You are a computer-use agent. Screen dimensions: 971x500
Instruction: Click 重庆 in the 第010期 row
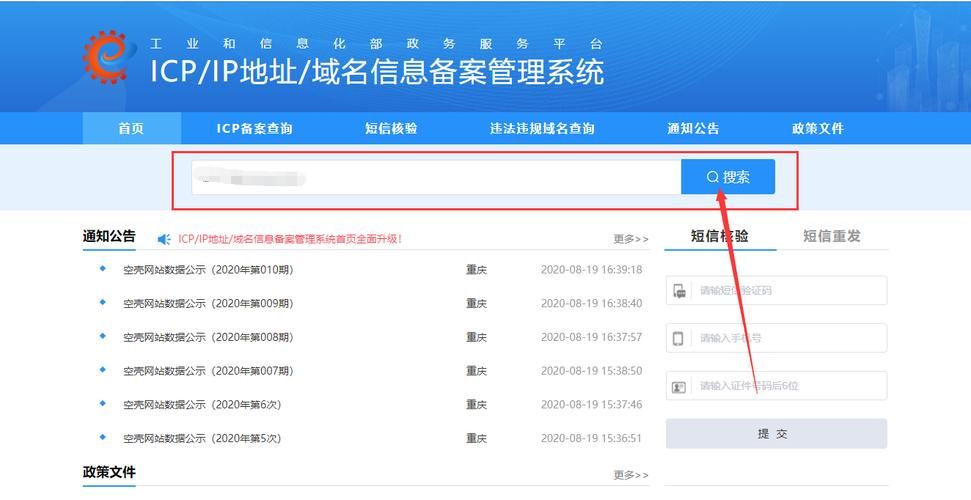[476, 270]
